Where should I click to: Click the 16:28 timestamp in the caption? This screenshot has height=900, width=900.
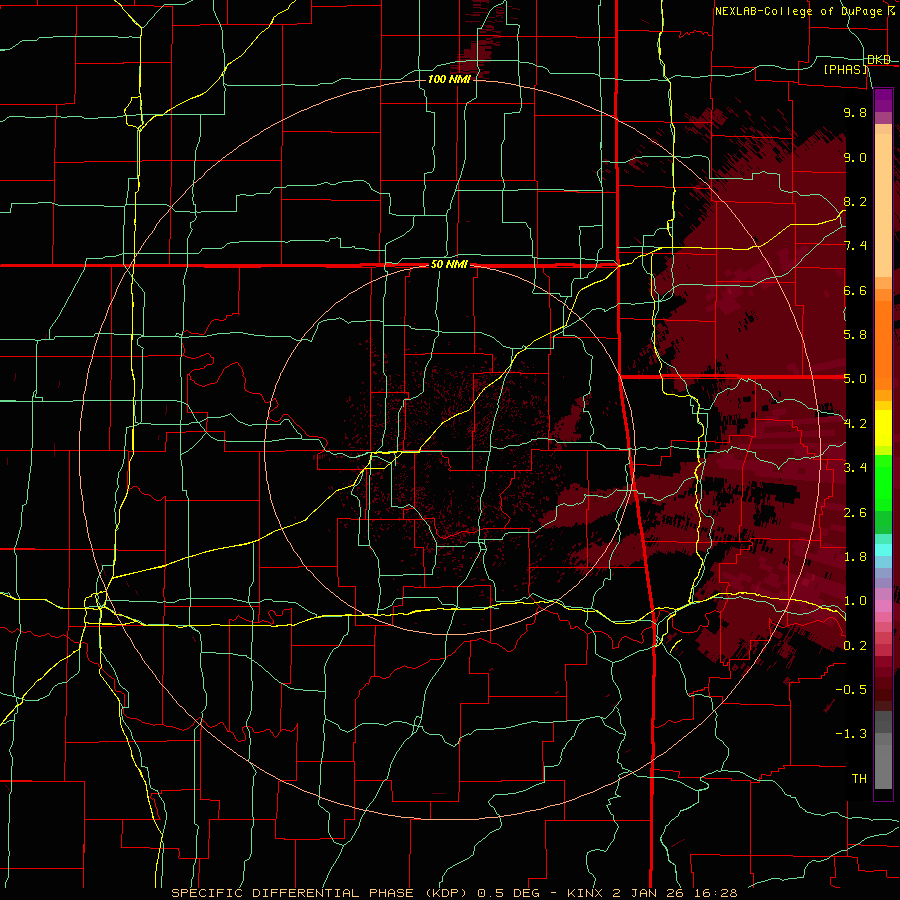pos(717,893)
